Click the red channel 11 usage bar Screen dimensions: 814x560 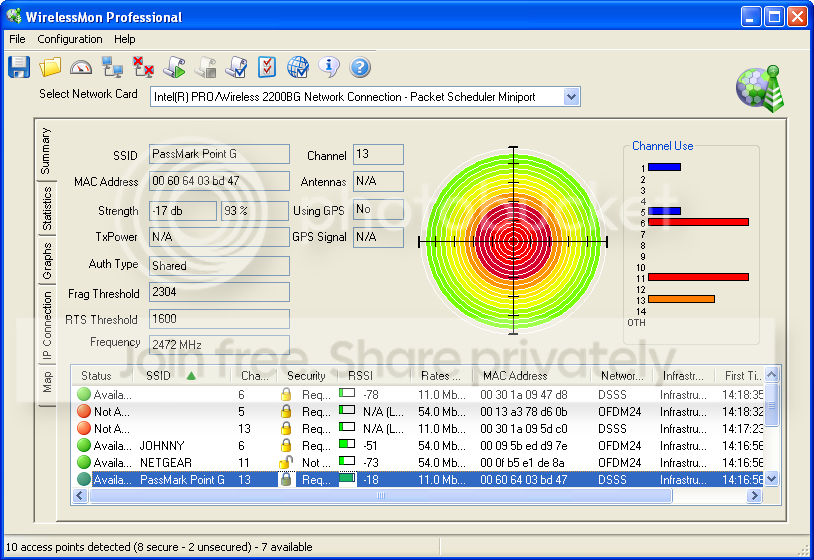click(x=698, y=277)
